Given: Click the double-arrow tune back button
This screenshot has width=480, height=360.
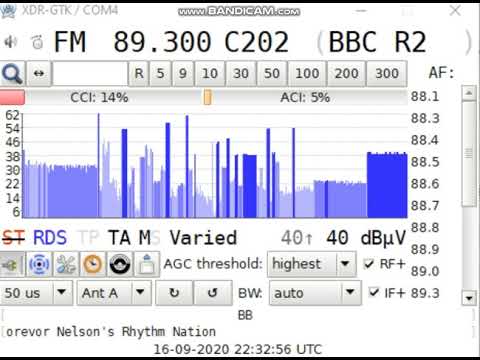Looking at the screenshot, I should pos(39,73).
